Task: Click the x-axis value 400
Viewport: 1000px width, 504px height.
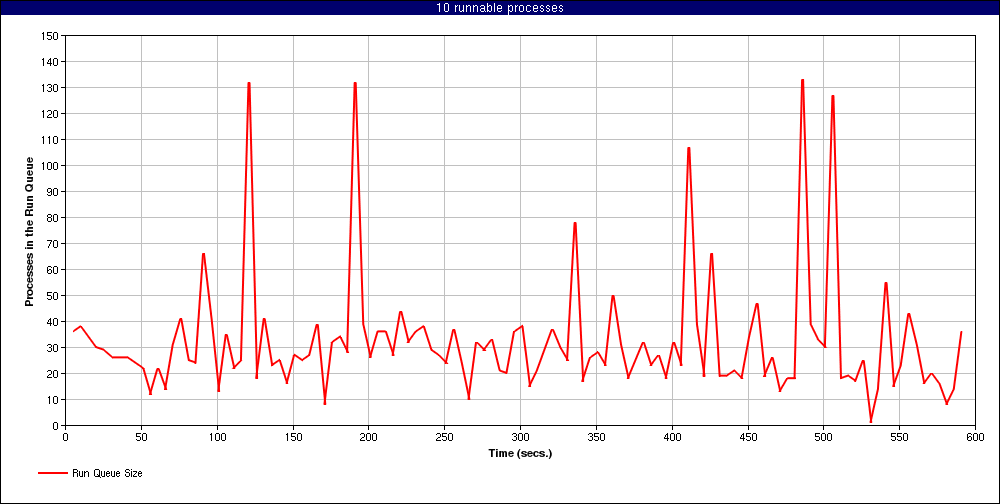Action: [672, 438]
